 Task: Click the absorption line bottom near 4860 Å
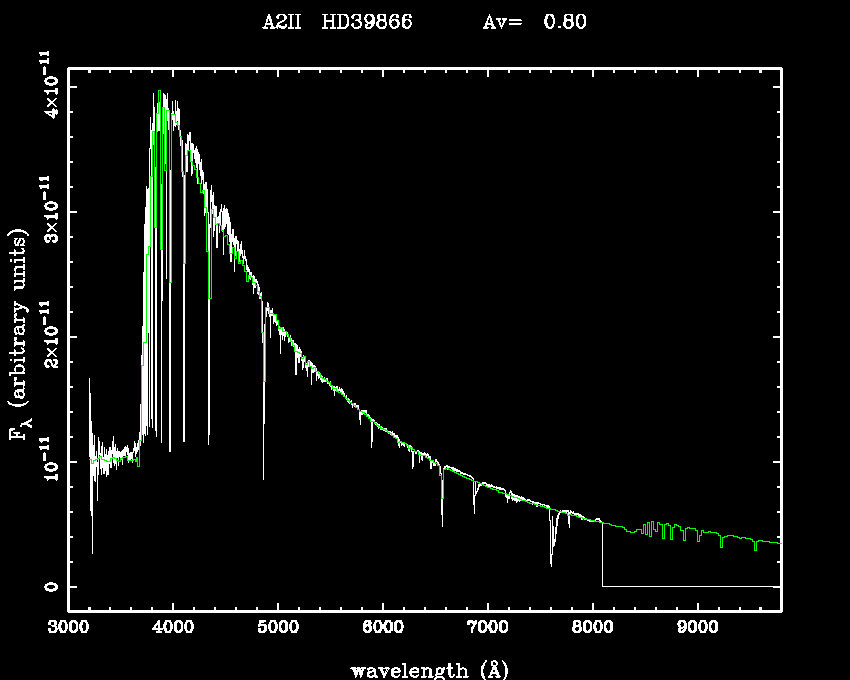(x=264, y=475)
